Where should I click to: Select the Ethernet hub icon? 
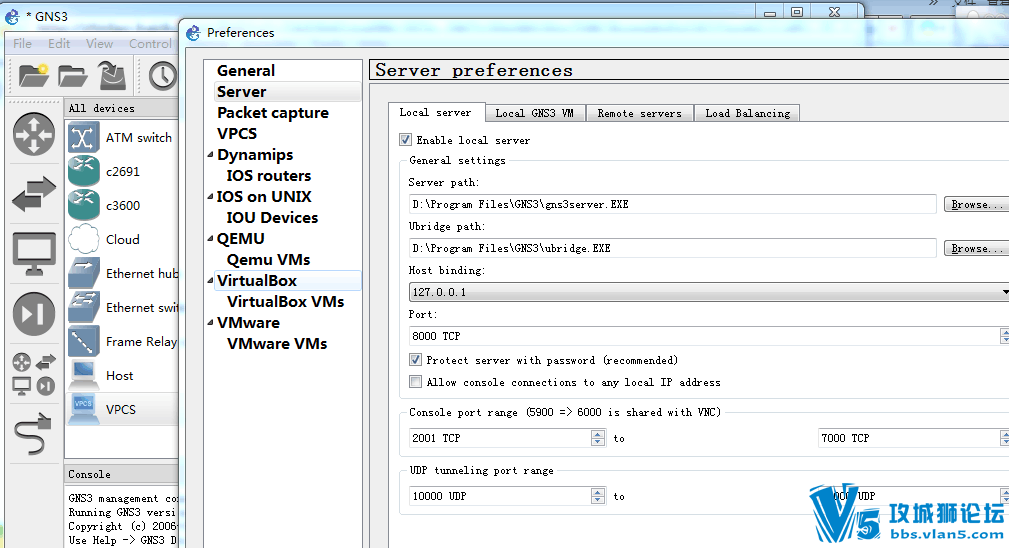84,273
